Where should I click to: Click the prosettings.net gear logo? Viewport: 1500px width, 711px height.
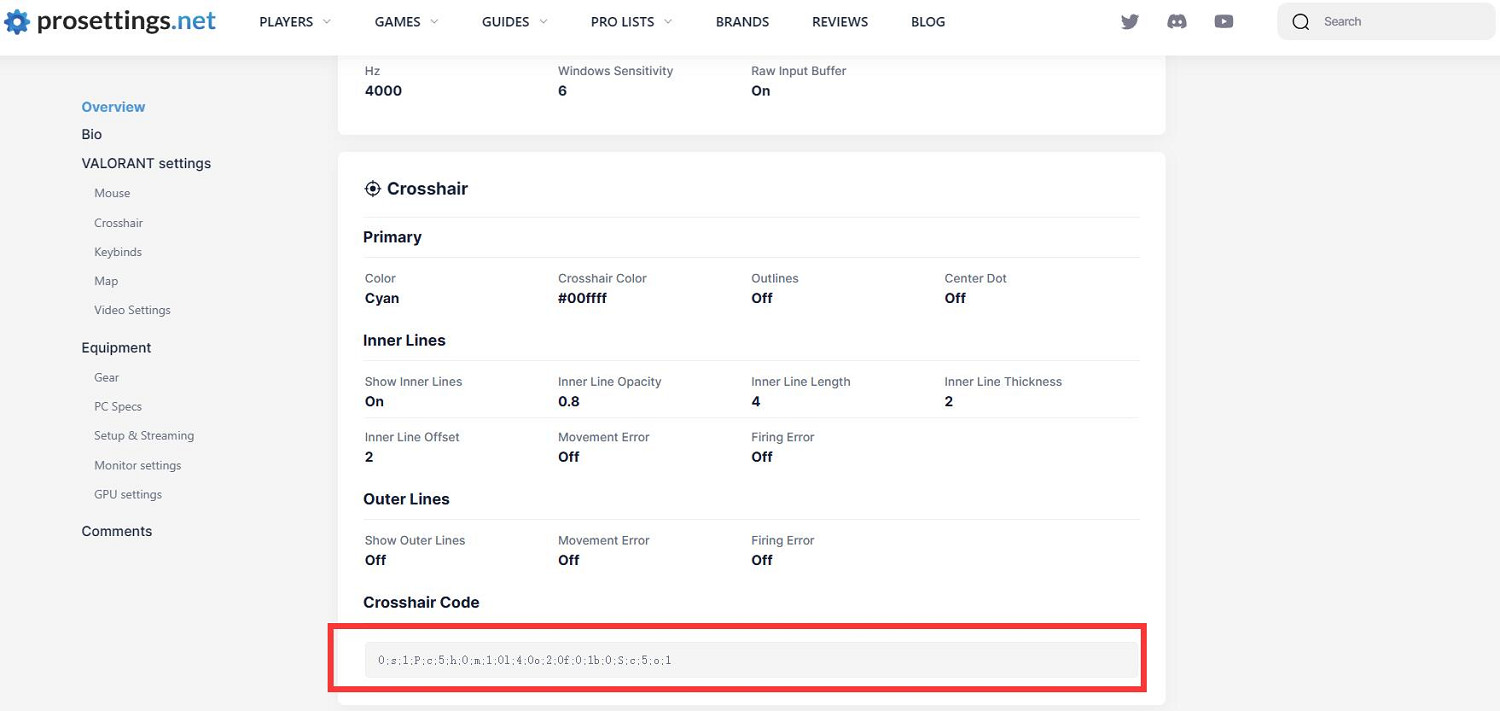click(x=17, y=22)
